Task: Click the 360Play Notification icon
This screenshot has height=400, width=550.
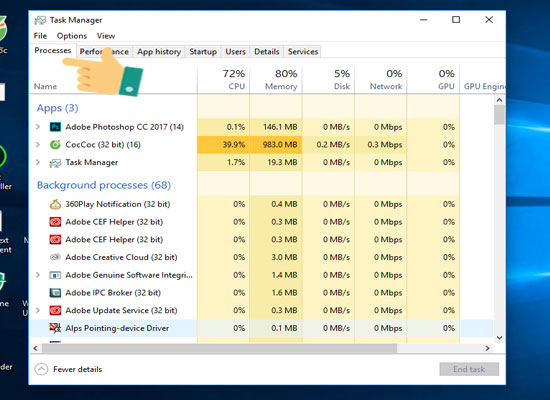Action: (x=55, y=204)
